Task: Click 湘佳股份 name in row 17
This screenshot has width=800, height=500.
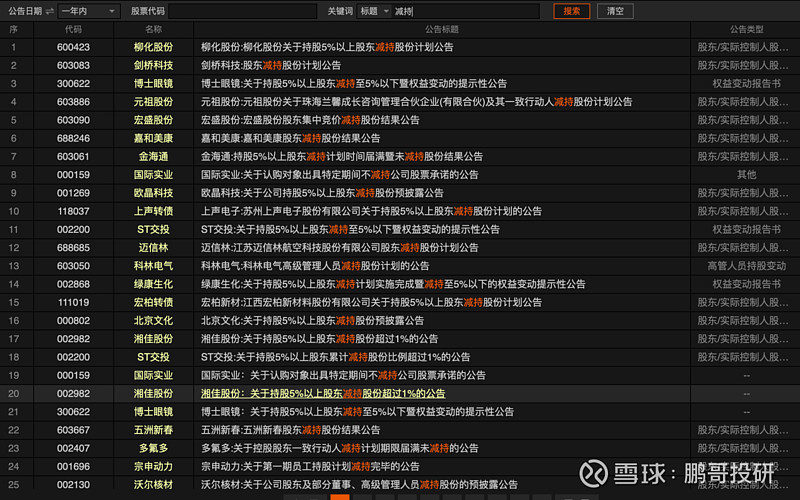Action: point(154,339)
